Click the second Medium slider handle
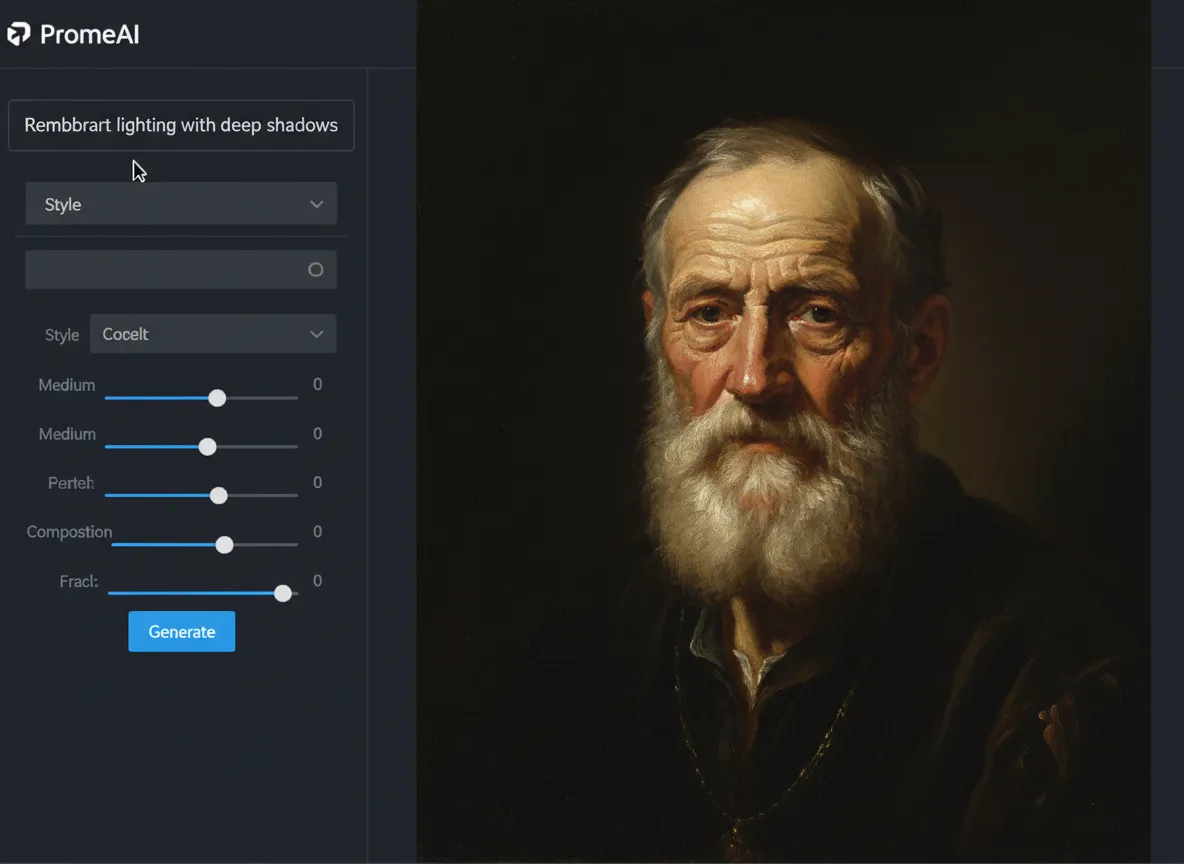 pyautogui.click(x=207, y=447)
